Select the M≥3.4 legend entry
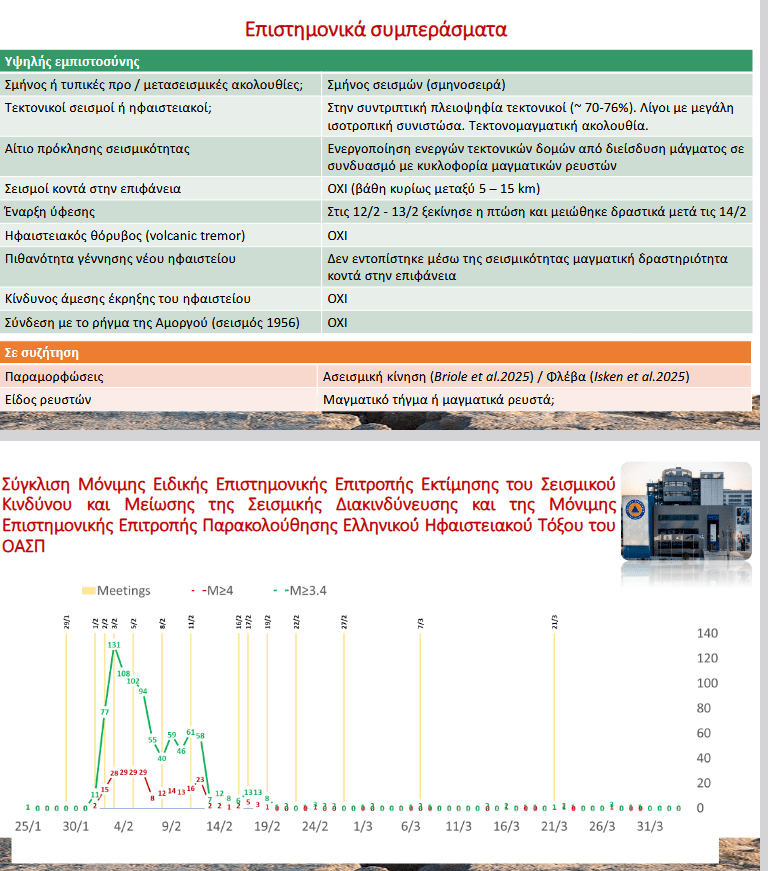The width and height of the screenshot is (768, 871). pos(301,591)
